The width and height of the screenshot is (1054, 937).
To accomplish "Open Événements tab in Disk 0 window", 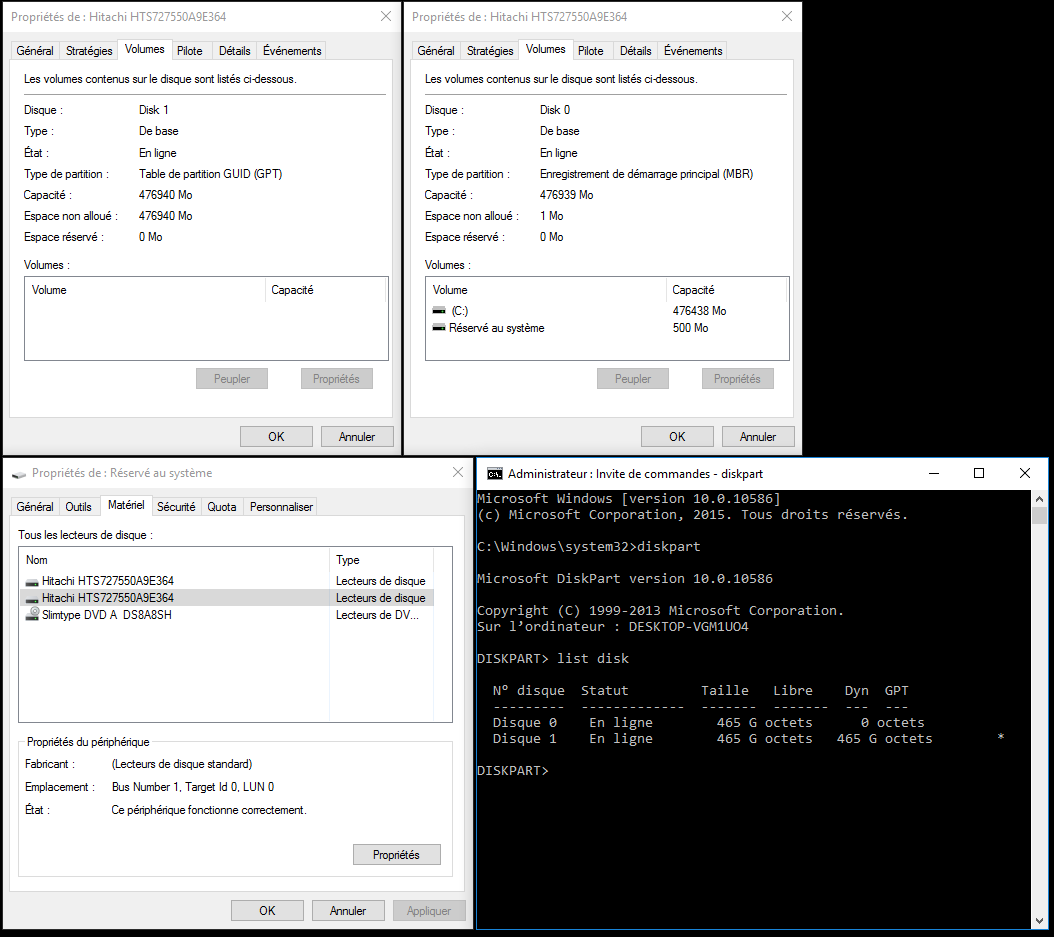I will pyautogui.click(x=693, y=50).
